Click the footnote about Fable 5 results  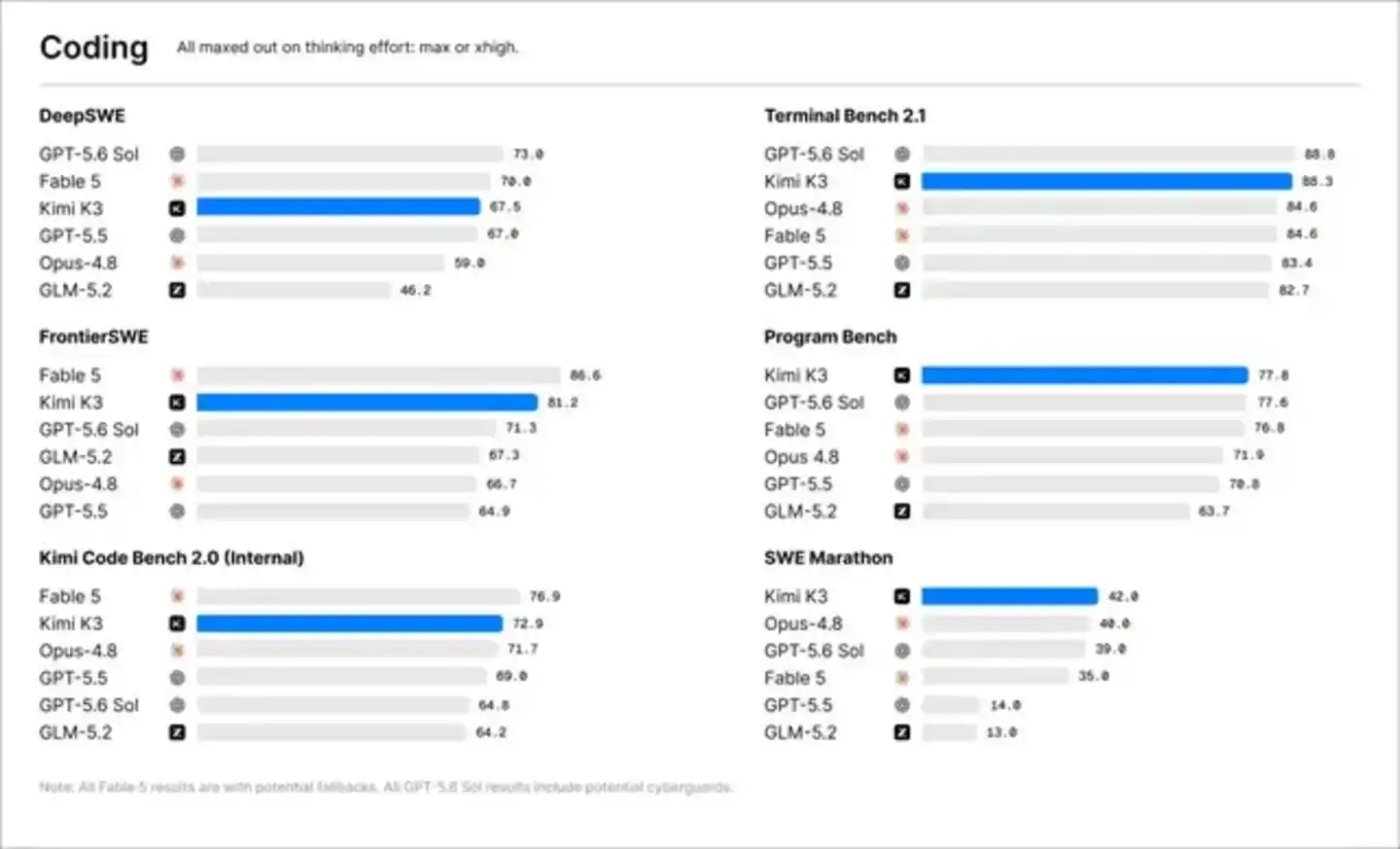point(386,787)
